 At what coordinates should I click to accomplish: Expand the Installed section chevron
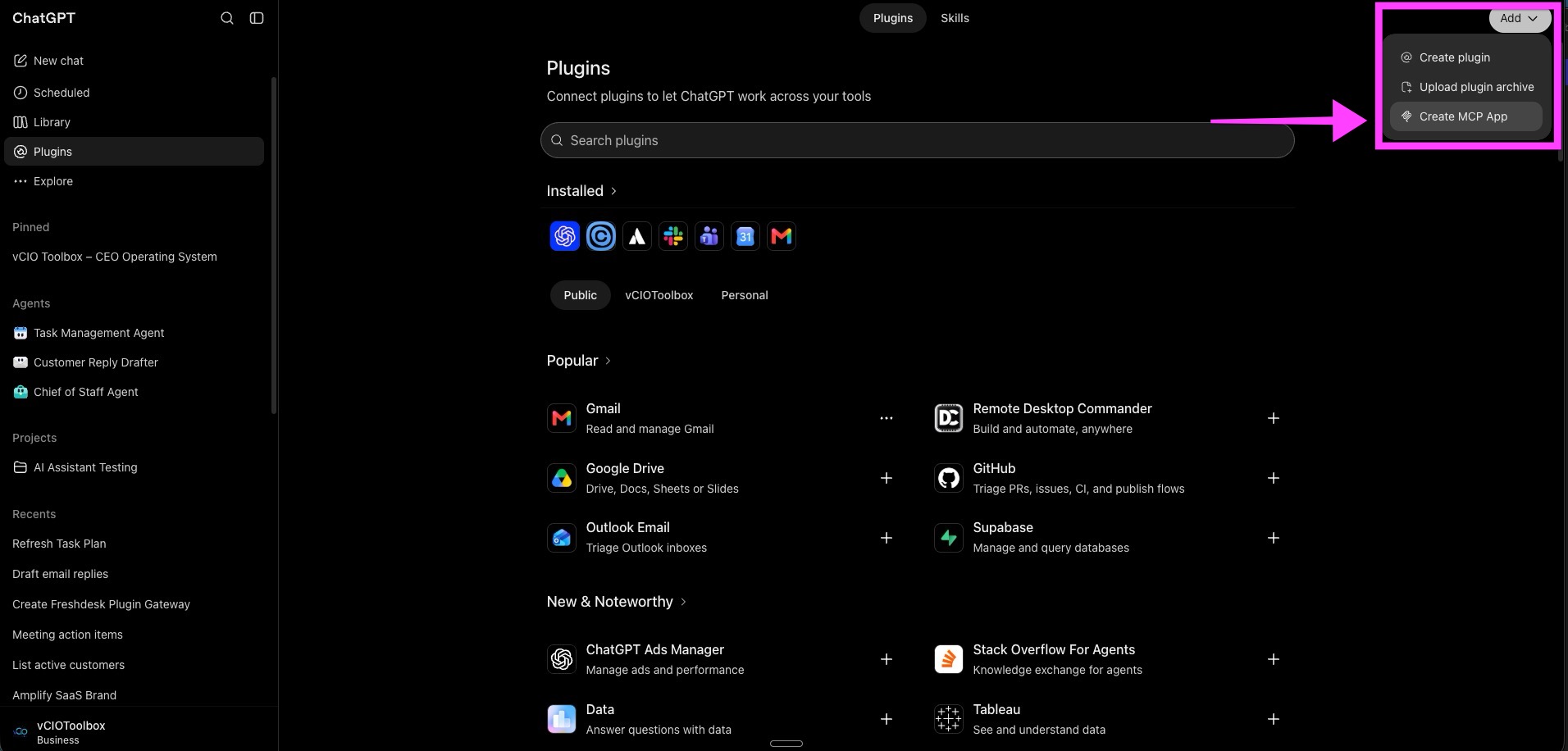[613, 191]
